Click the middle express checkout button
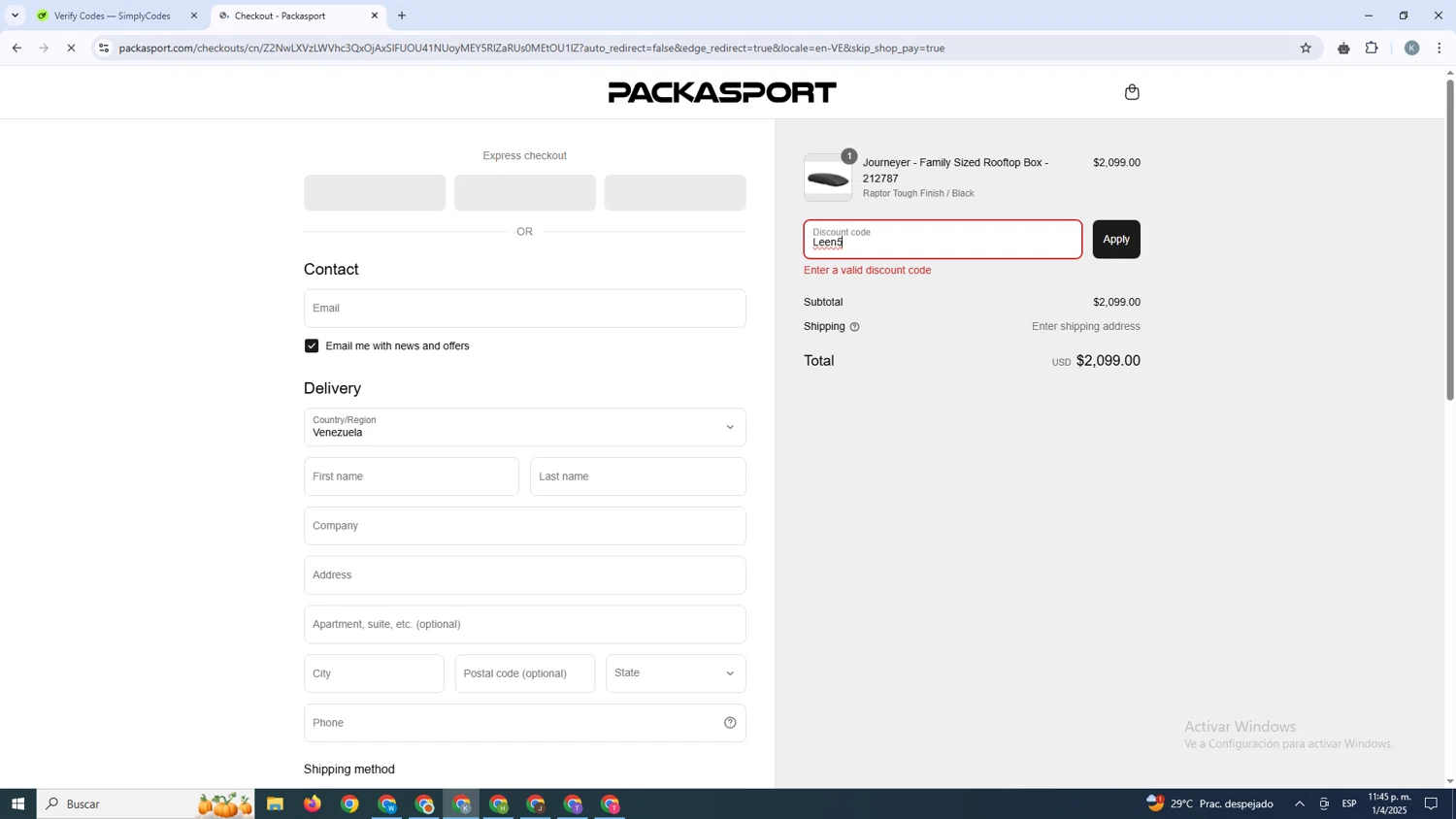The width and height of the screenshot is (1456, 819). (x=525, y=192)
